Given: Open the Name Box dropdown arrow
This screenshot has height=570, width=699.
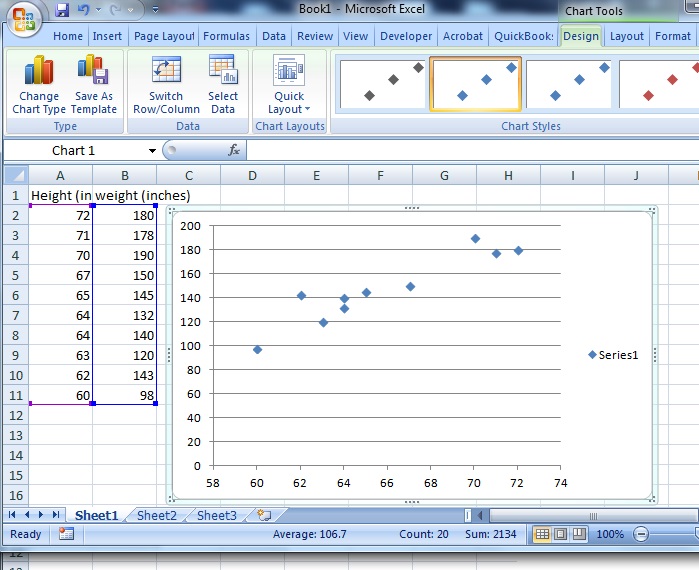Looking at the screenshot, I should [152, 151].
